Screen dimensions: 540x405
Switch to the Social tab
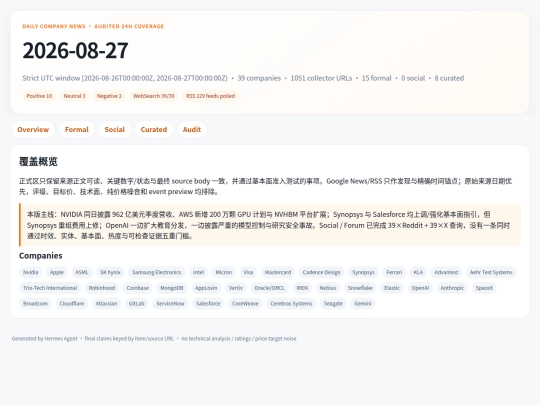coord(115,129)
